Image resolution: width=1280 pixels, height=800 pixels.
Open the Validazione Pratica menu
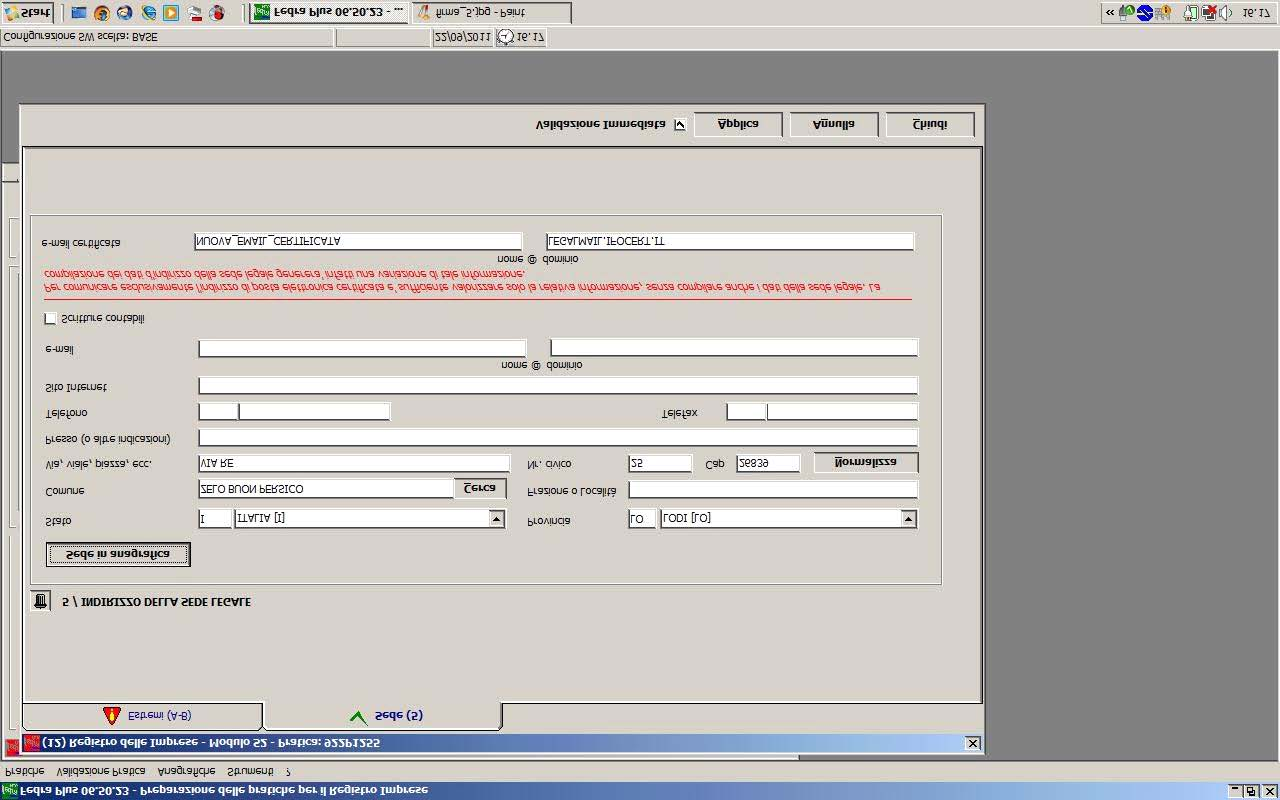(x=101, y=771)
